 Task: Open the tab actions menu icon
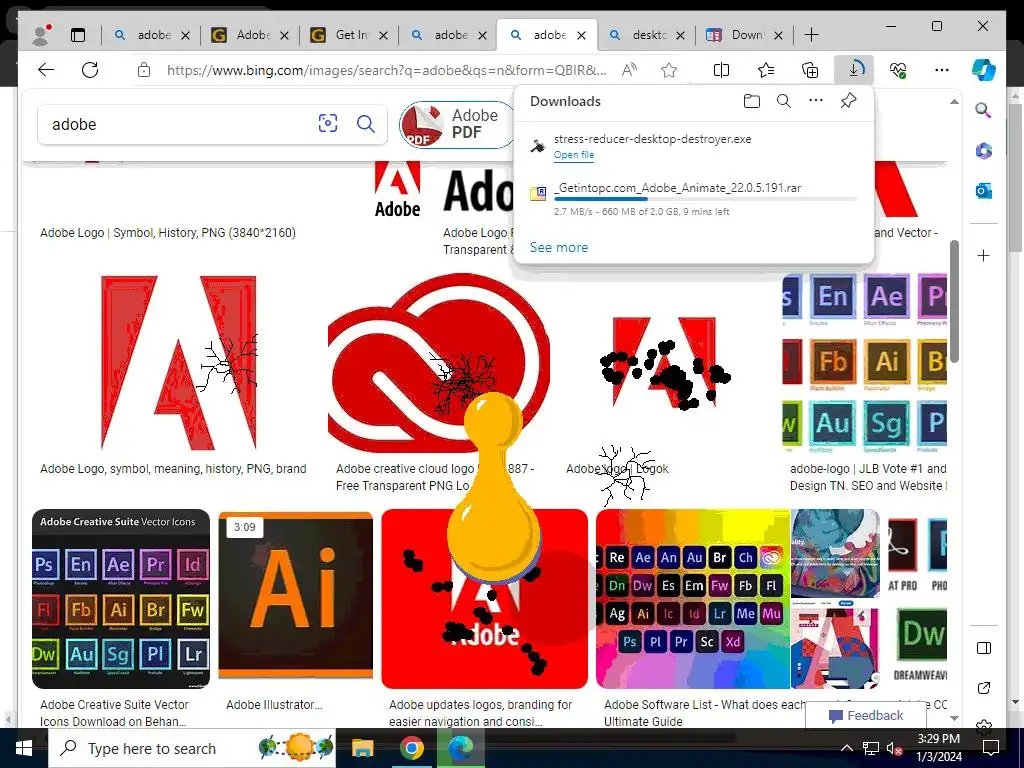click(x=78, y=35)
